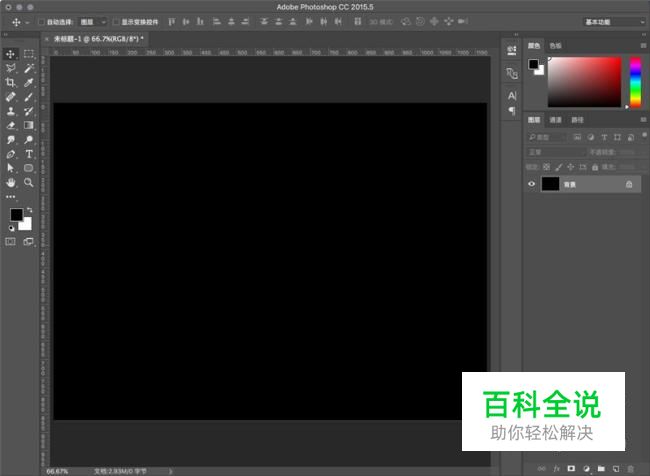Open the workspace switcher dropdown
The height and width of the screenshot is (476, 650).
(x=614, y=22)
